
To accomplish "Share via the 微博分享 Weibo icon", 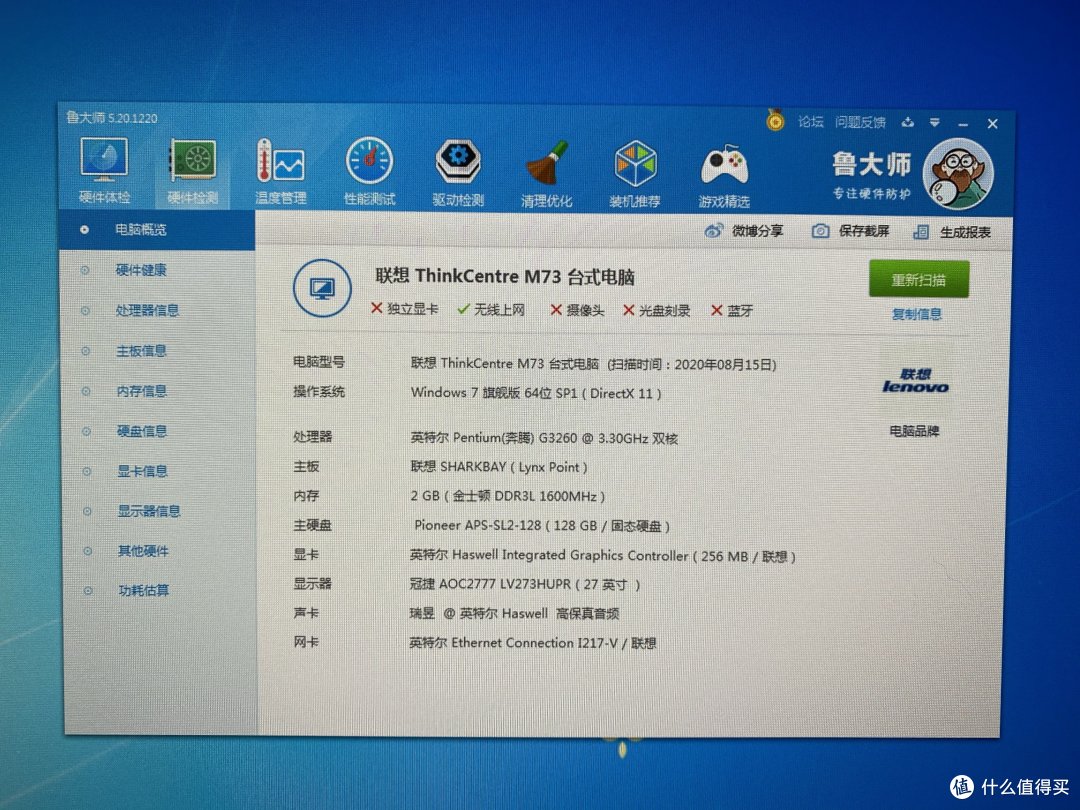I will (x=742, y=231).
